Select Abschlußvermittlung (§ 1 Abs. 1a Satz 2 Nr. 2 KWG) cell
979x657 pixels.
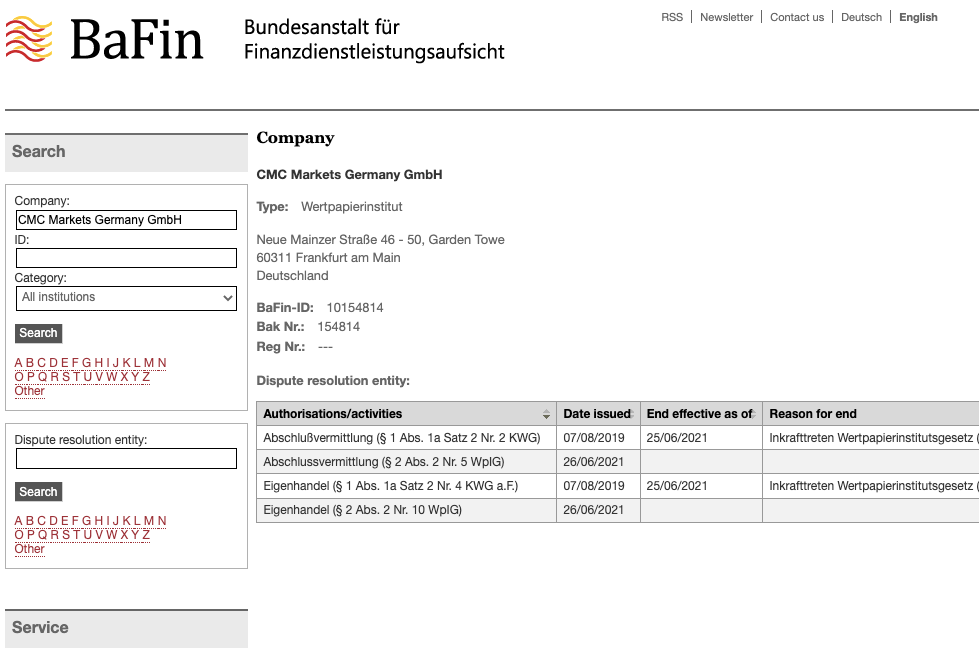click(x=406, y=438)
